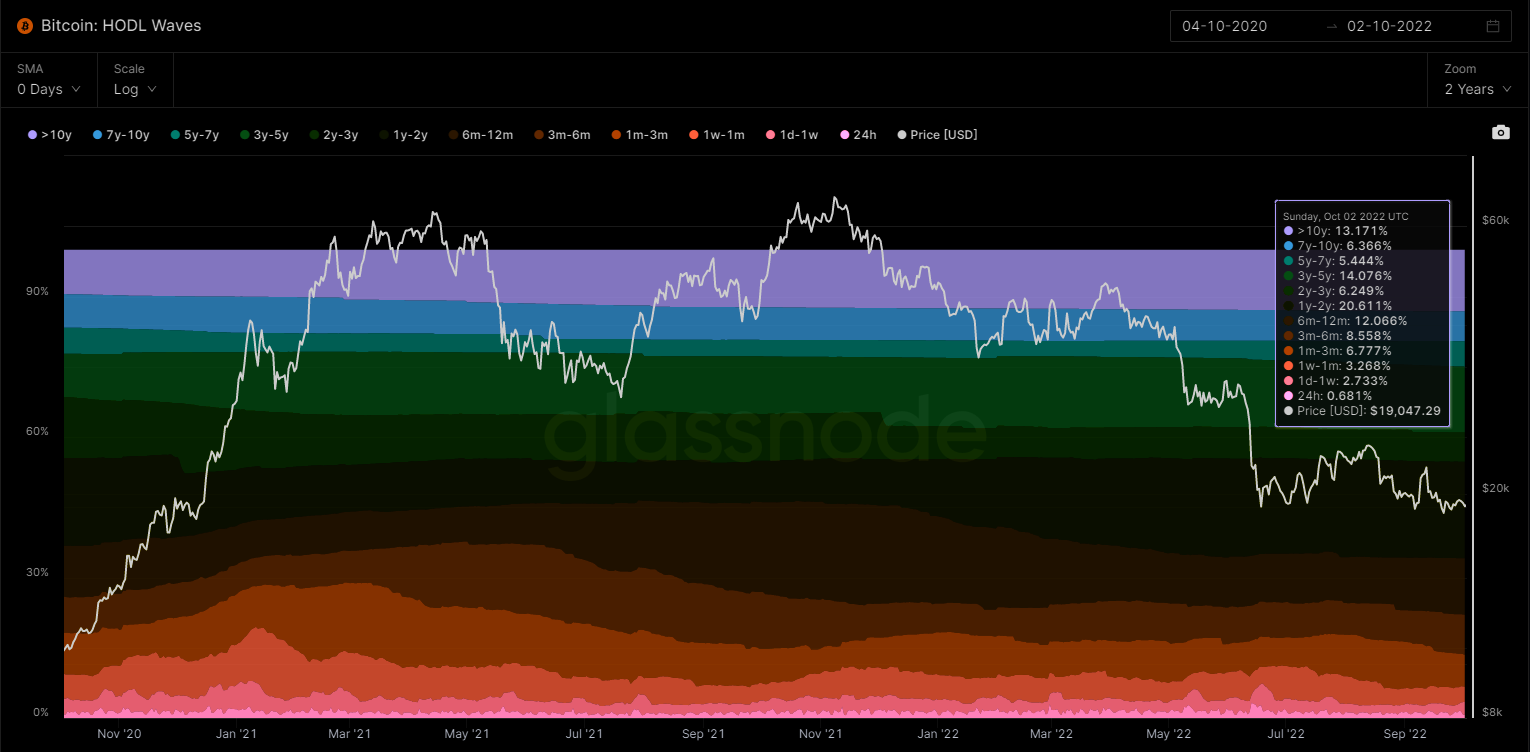Viewport: 1530px width, 752px height.
Task: Toggle the 3y-5y legend series
Action: click(x=264, y=134)
